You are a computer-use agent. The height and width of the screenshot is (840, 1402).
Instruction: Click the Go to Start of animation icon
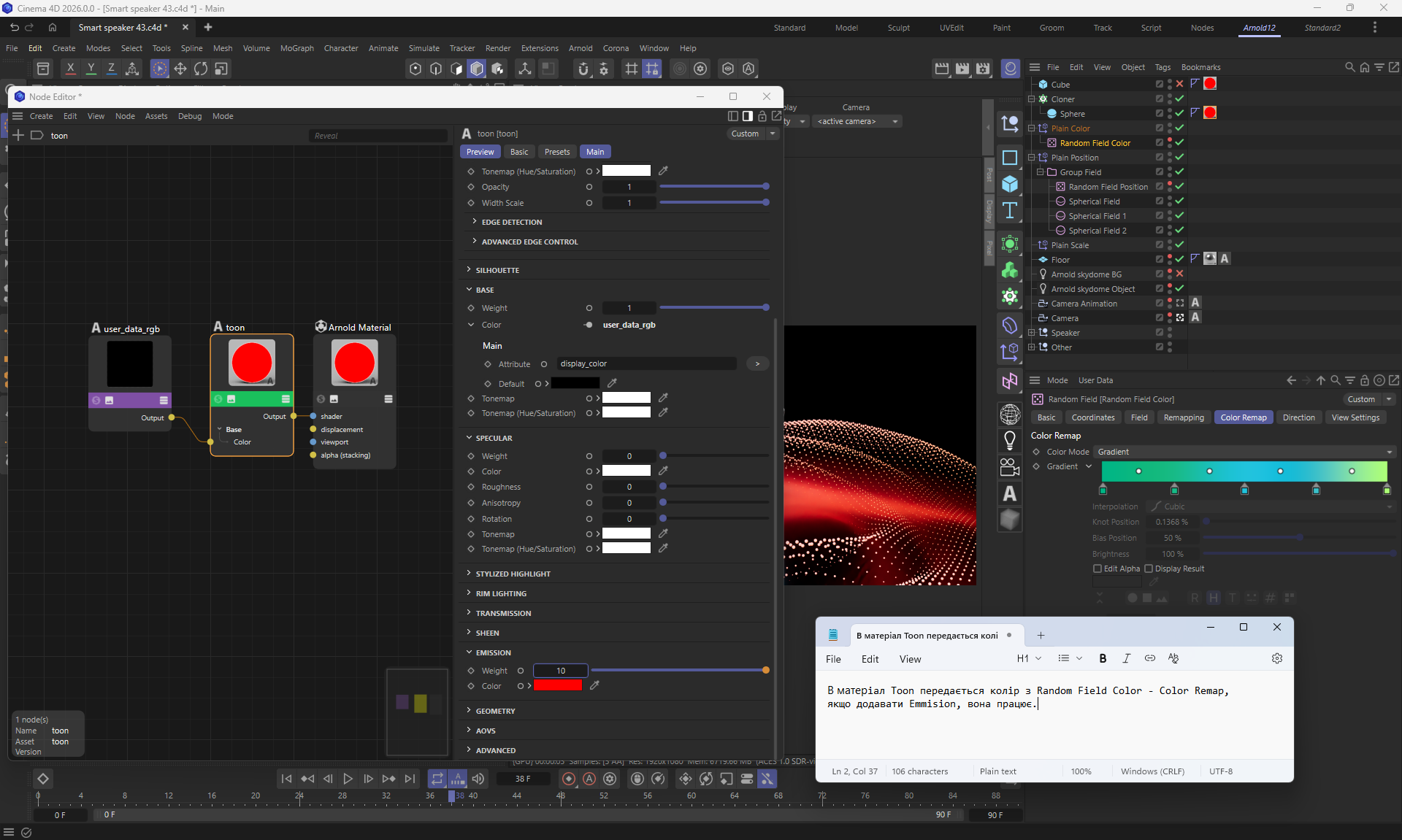(x=286, y=779)
